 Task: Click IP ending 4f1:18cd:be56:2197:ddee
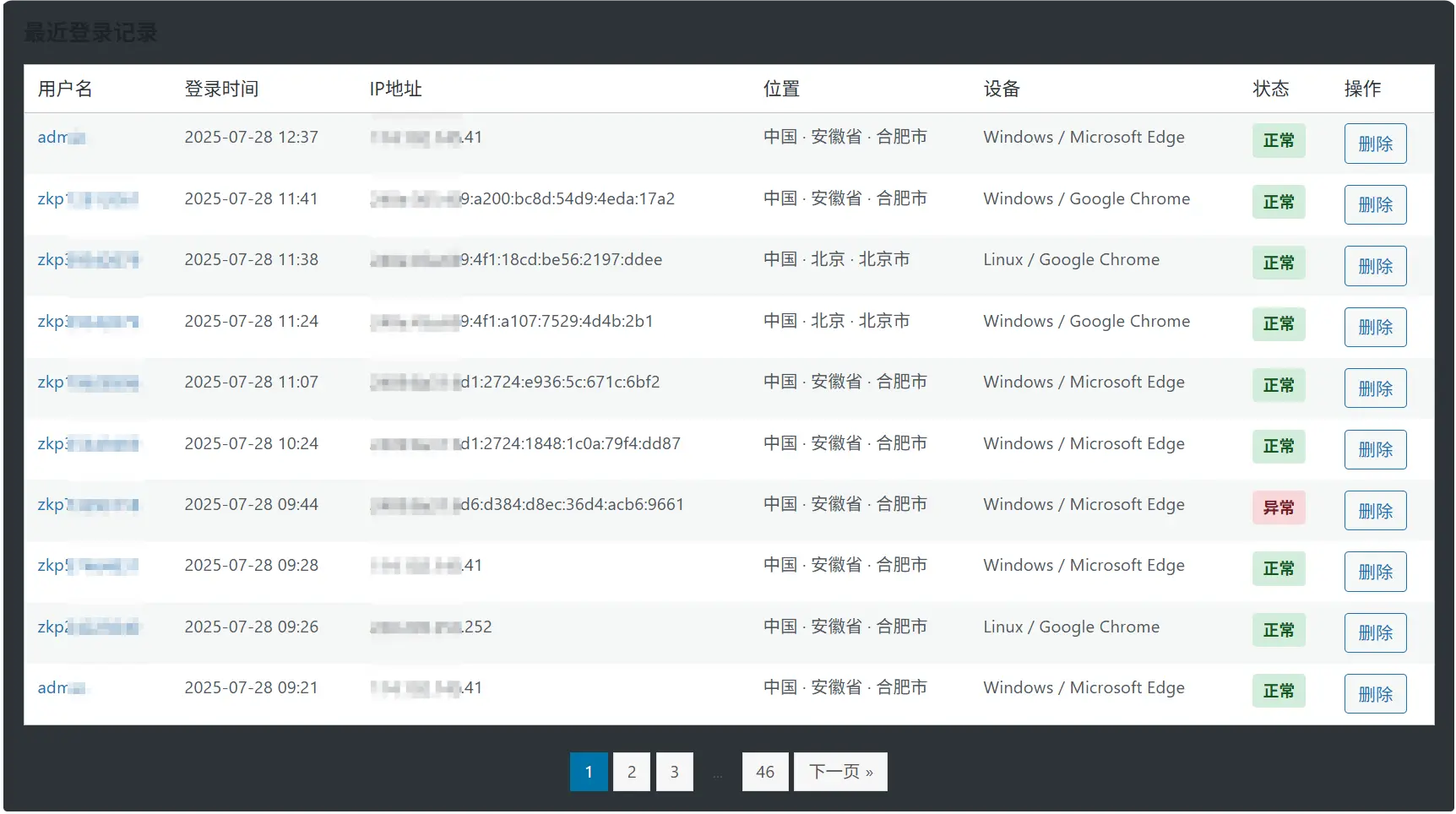point(516,259)
